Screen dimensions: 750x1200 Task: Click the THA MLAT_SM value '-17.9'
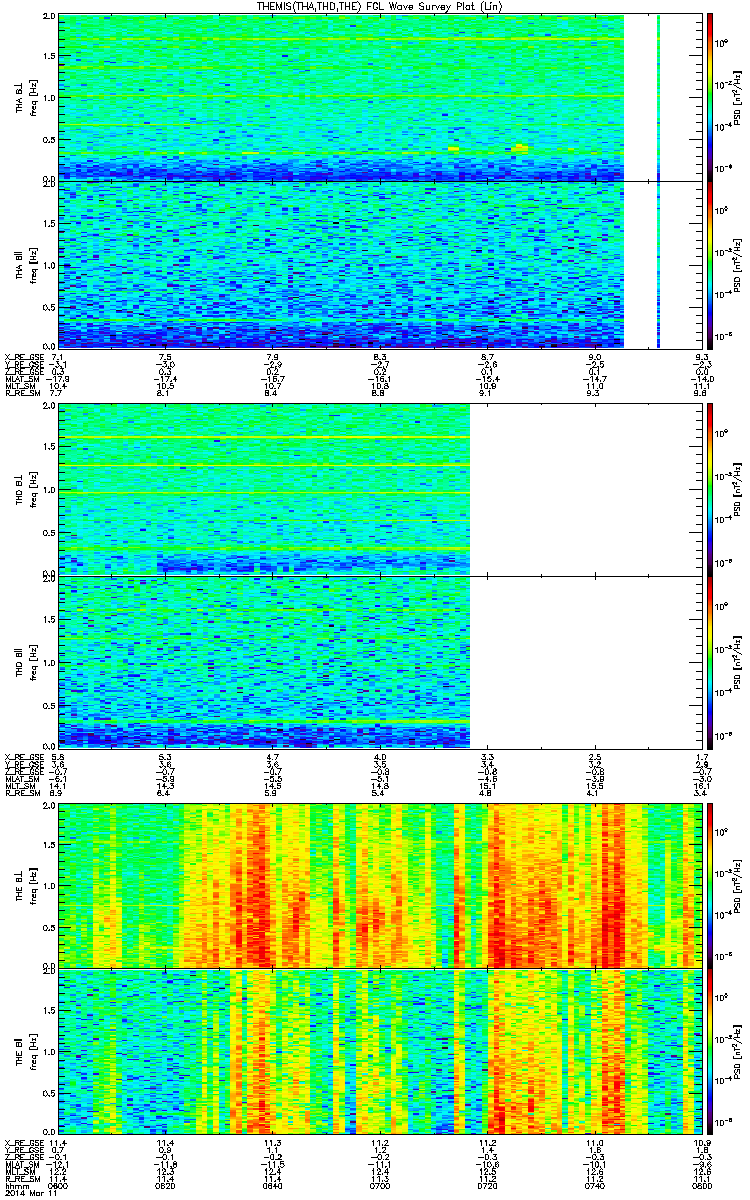click(57, 380)
